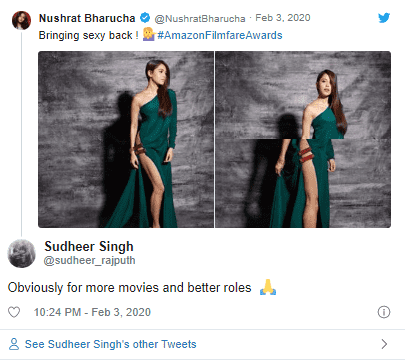The height and width of the screenshot is (360, 405).
Task: Click the Twitter bird logo icon
Action: 384,18
